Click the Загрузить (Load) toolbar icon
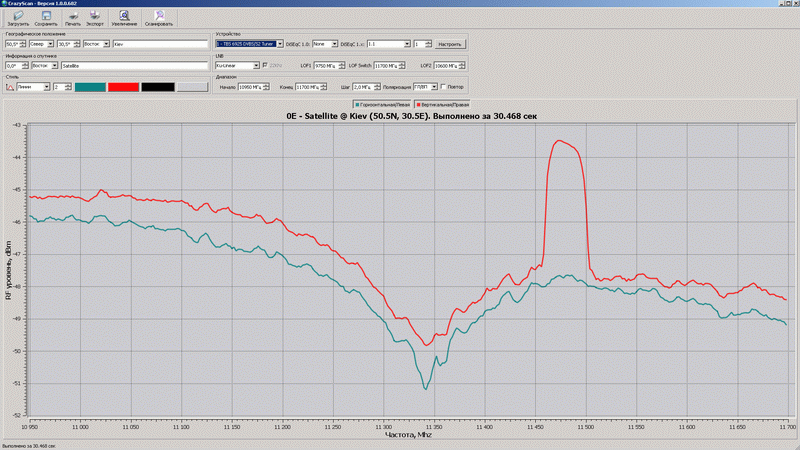Image resolution: width=800 pixels, height=450 pixels. pos(18,18)
